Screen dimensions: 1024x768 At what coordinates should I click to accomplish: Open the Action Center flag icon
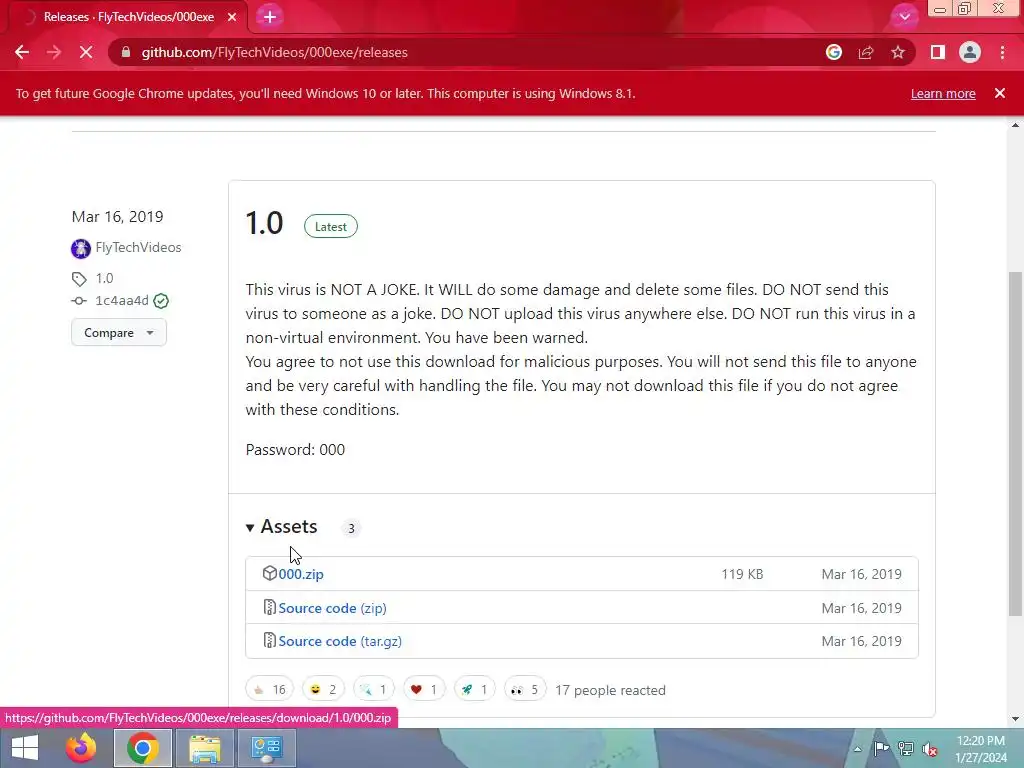click(882, 748)
